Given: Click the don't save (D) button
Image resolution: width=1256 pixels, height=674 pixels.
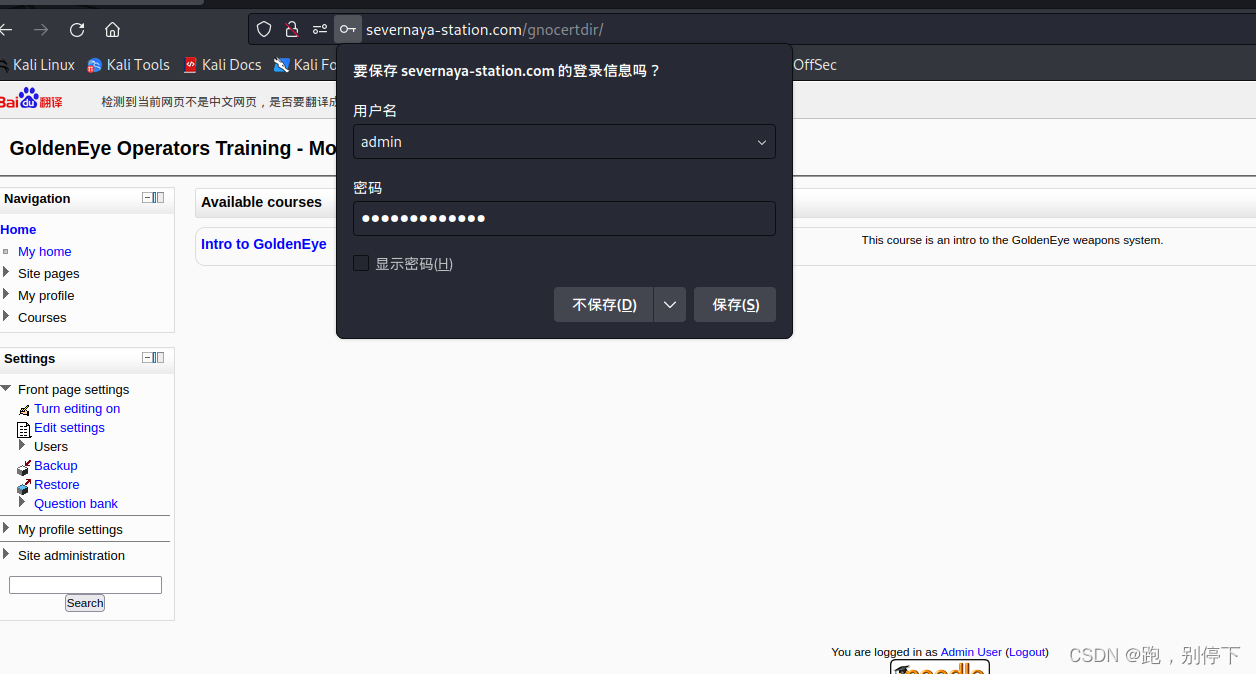Looking at the screenshot, I should (604, 305).
